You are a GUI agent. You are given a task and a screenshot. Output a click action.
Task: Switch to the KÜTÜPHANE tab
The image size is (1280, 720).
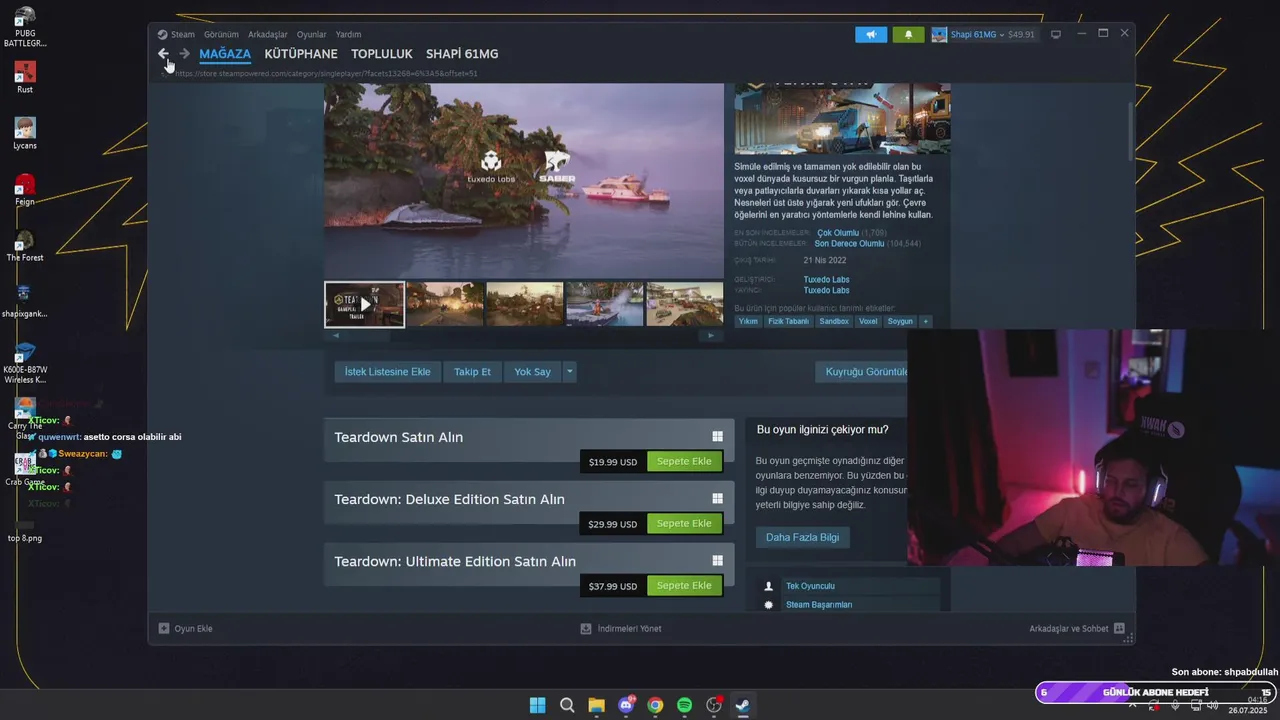[x=301, y=54]
